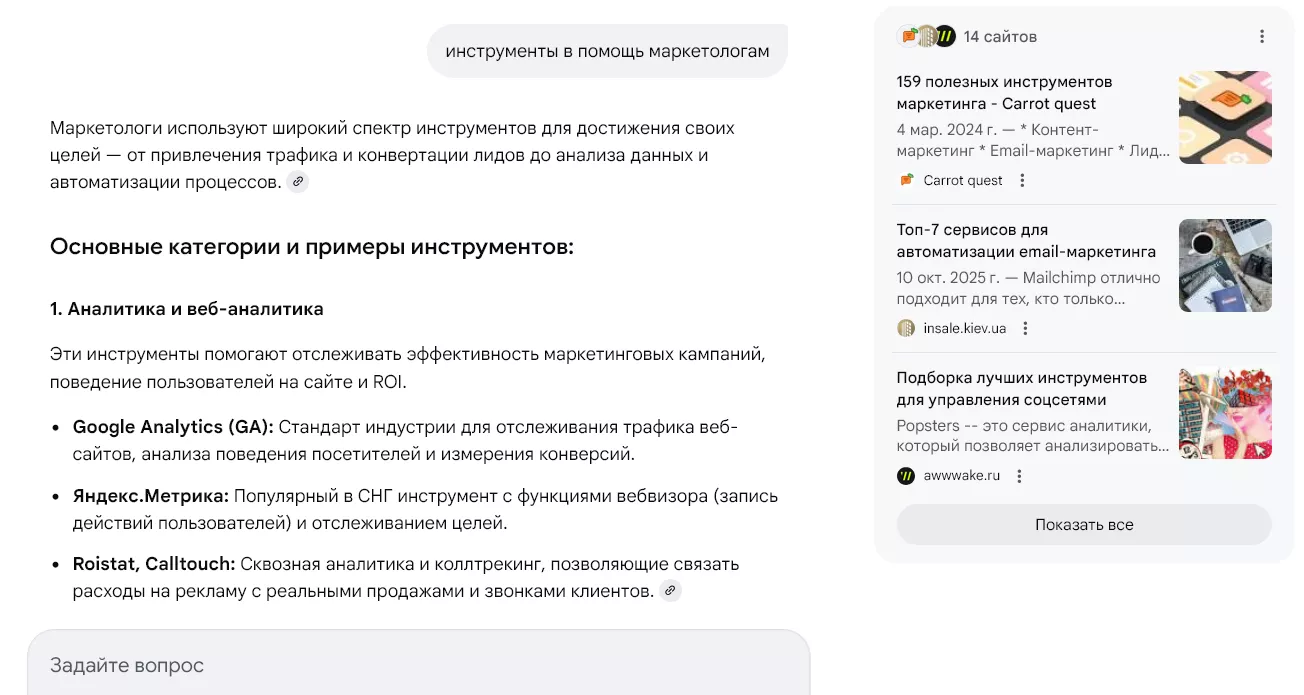Open the "Подборка лучших инструментов для управления соцсетями" link
Image resolution: width=1304 pixels, height=695 pixels.
(x=1022, y=389)
